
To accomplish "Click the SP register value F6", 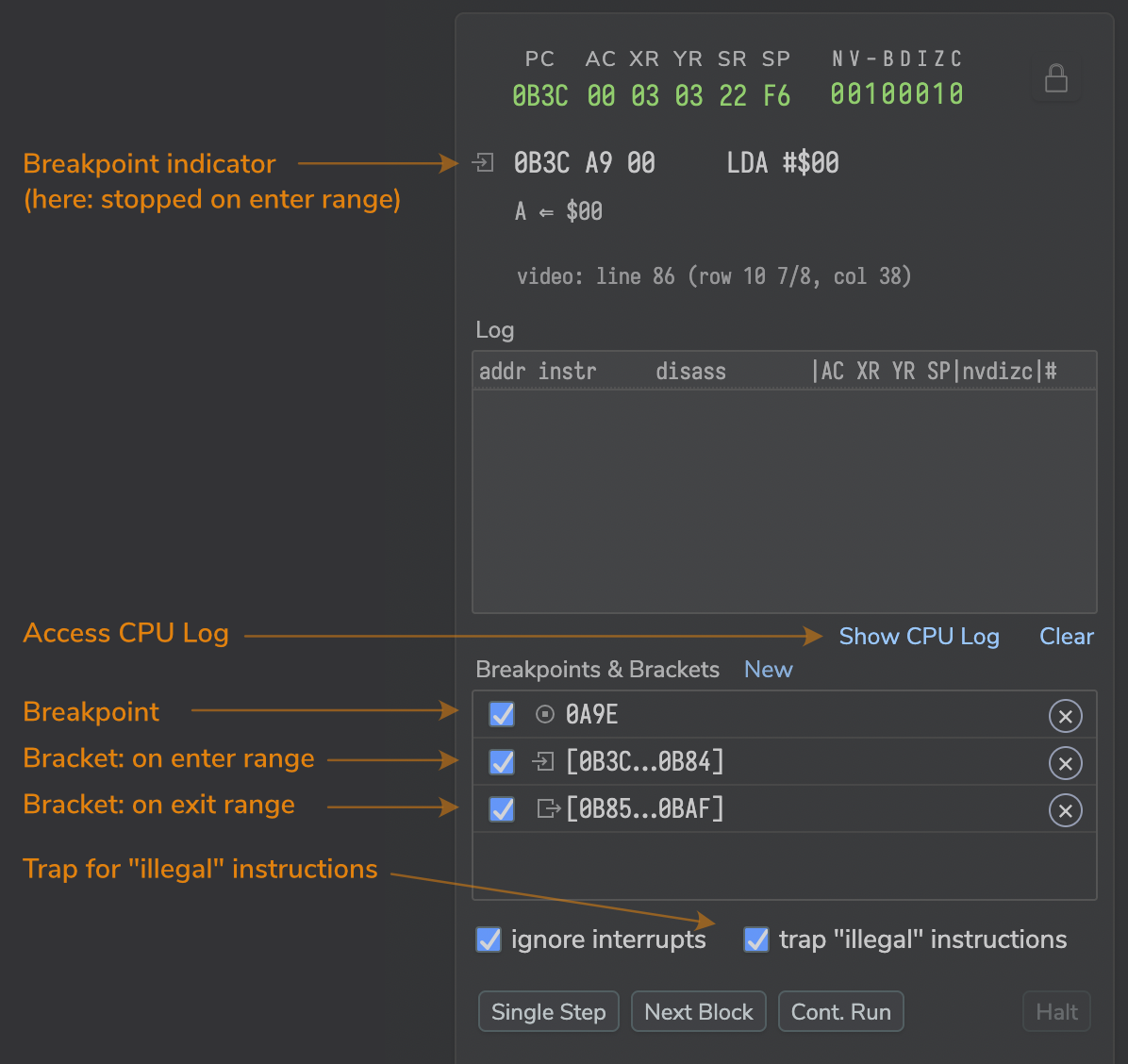I will pos(776,95).
